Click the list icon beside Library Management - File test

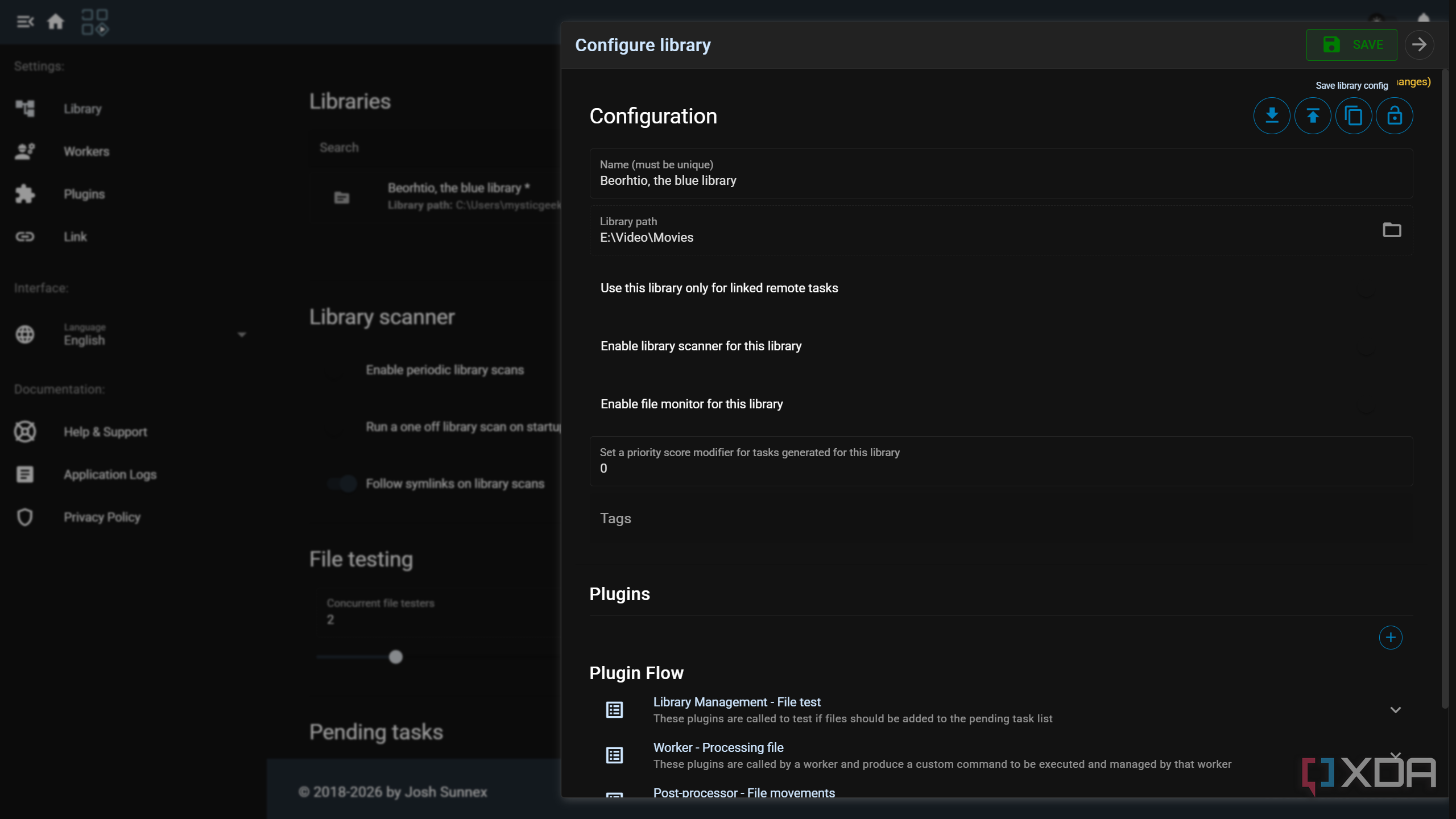pos(614,710)
